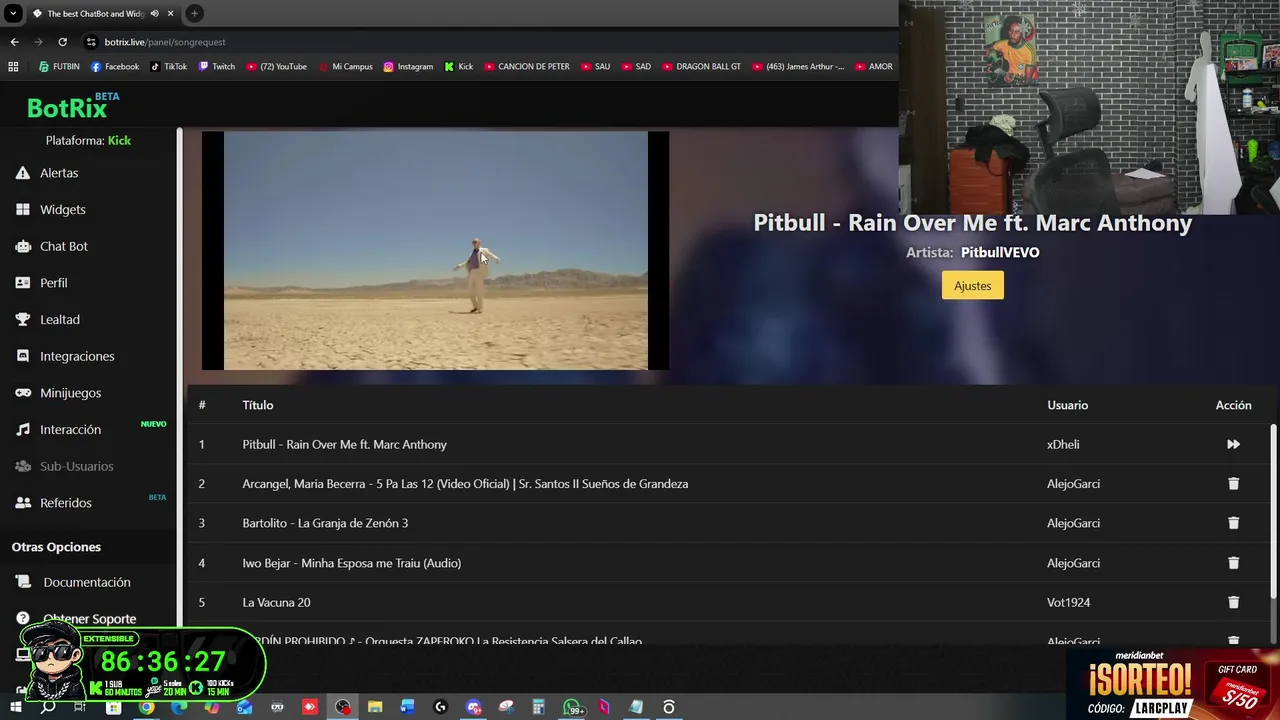Open the CANCION DE PETER bookmark
The image size is (1280, 720).
tap(527, 67)
